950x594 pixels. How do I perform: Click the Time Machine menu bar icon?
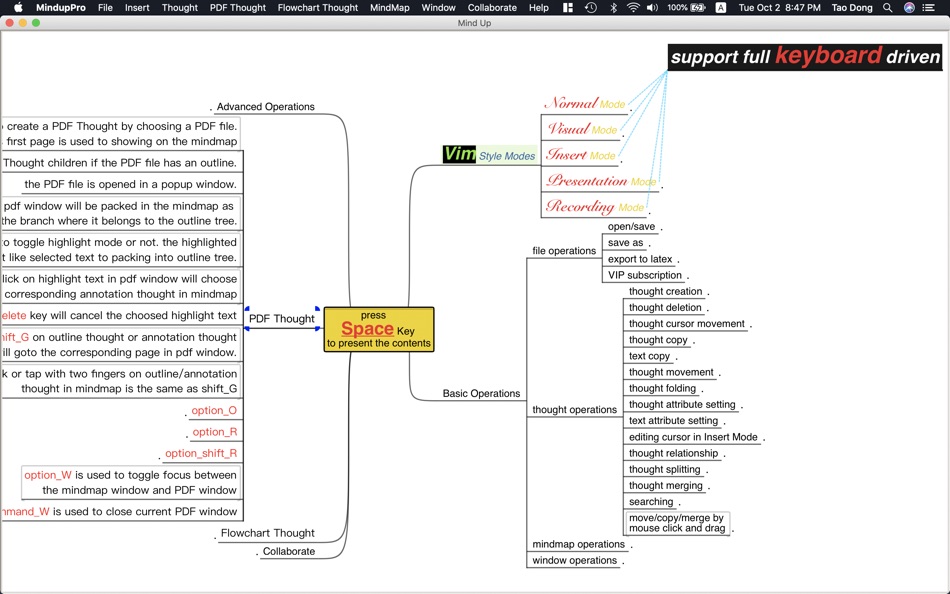[x=591, y=8]
